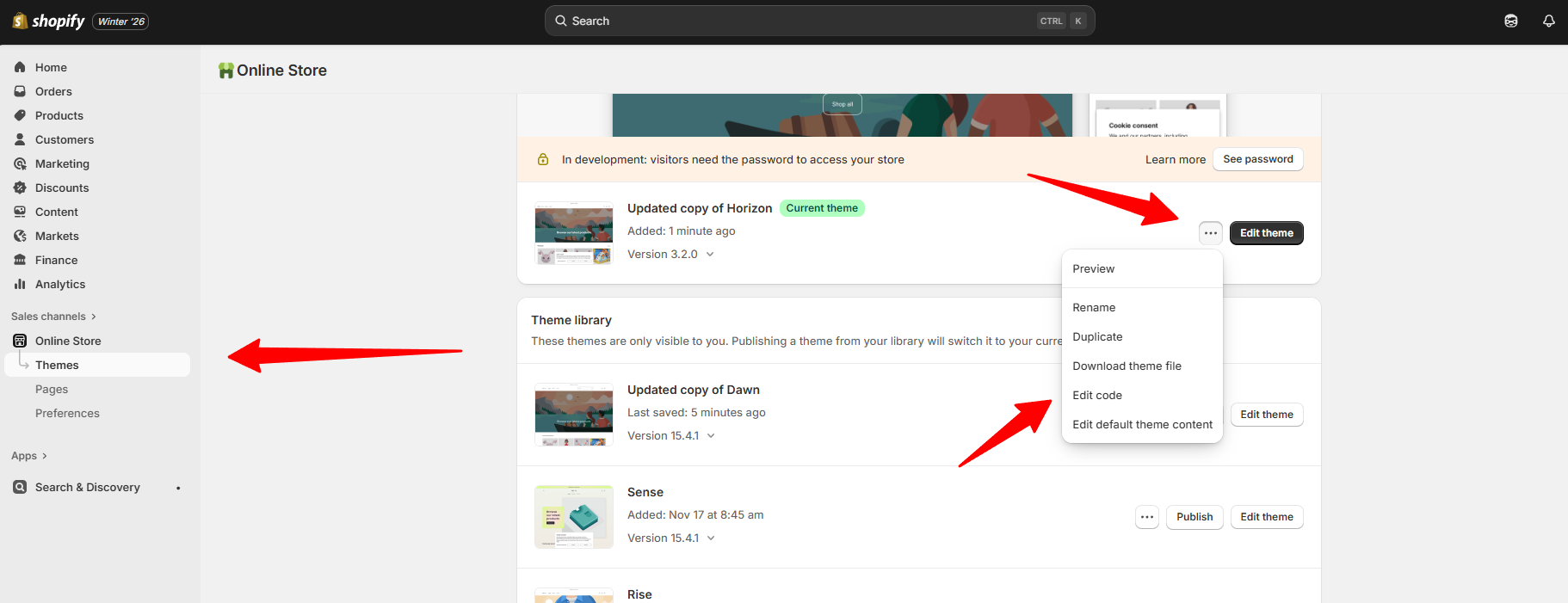Screen dimensions: 1568x603
Task: Publish the Sense theme
Action: click(x=1195, y=517)
